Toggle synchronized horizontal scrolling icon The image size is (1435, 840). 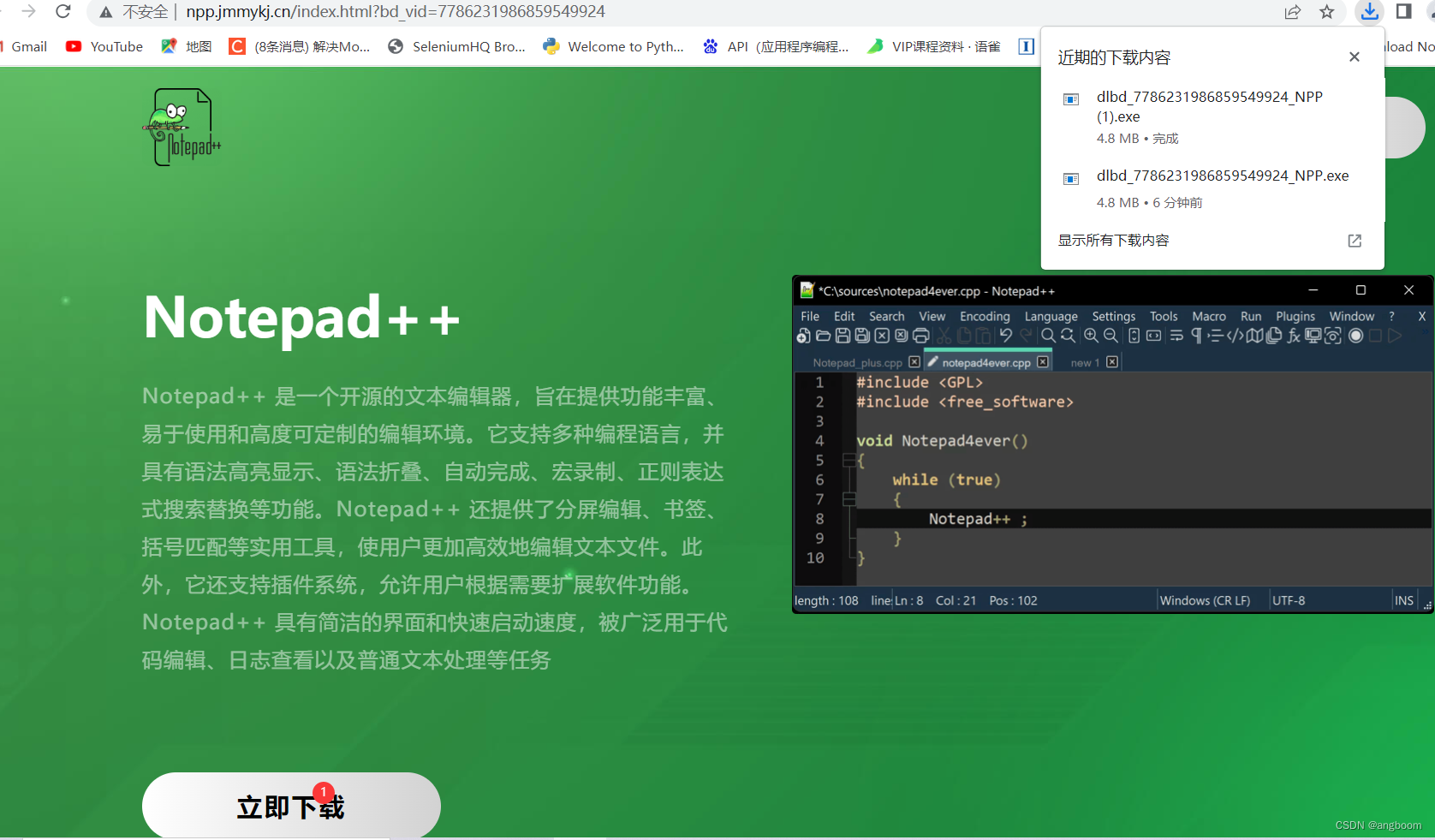click(x=1154, y=336)
